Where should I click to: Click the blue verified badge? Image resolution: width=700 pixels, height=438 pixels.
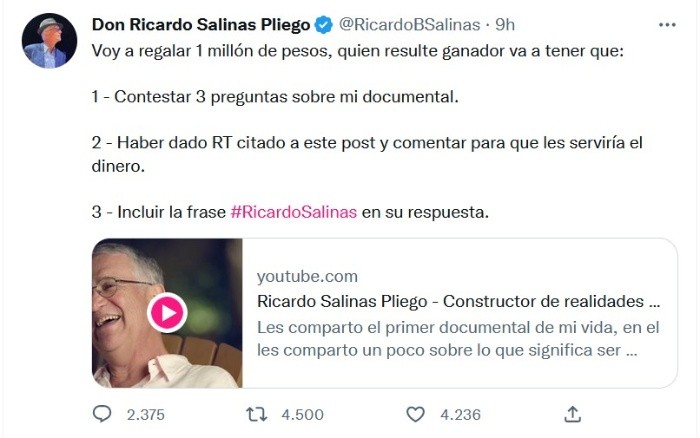point(324,25)
